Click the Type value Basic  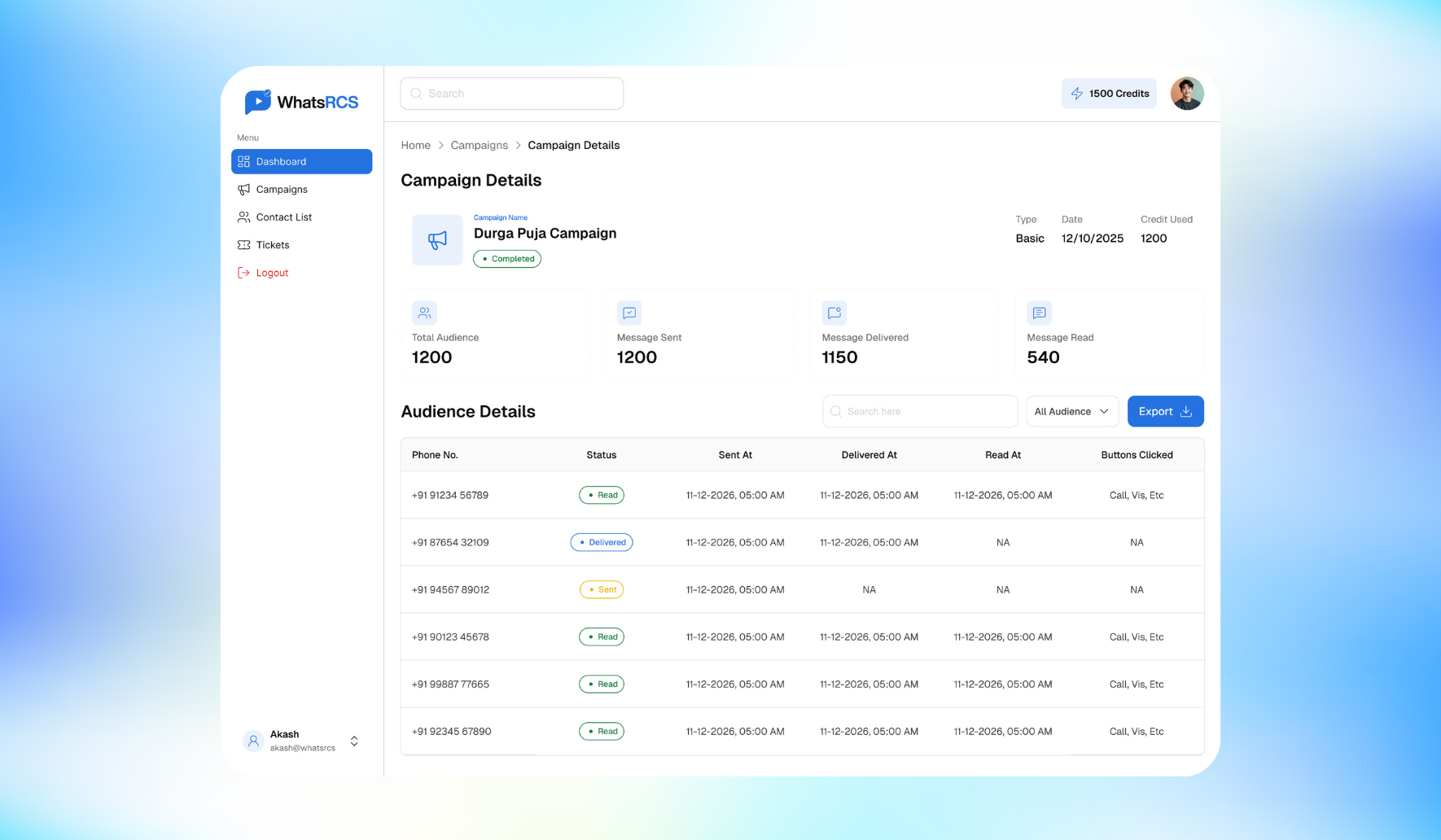1030,238
